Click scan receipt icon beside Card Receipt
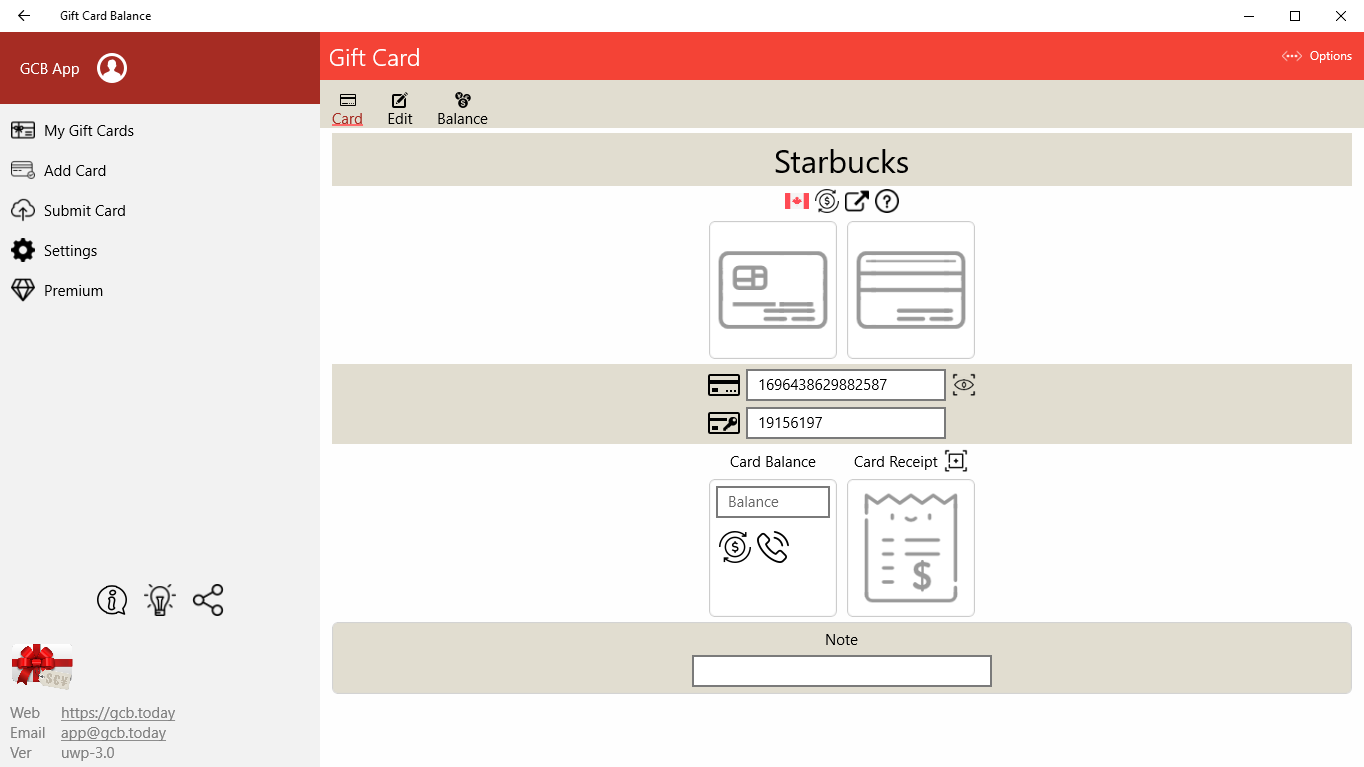The height and width of the screenshot is (767, 1364). pos(956,461)
